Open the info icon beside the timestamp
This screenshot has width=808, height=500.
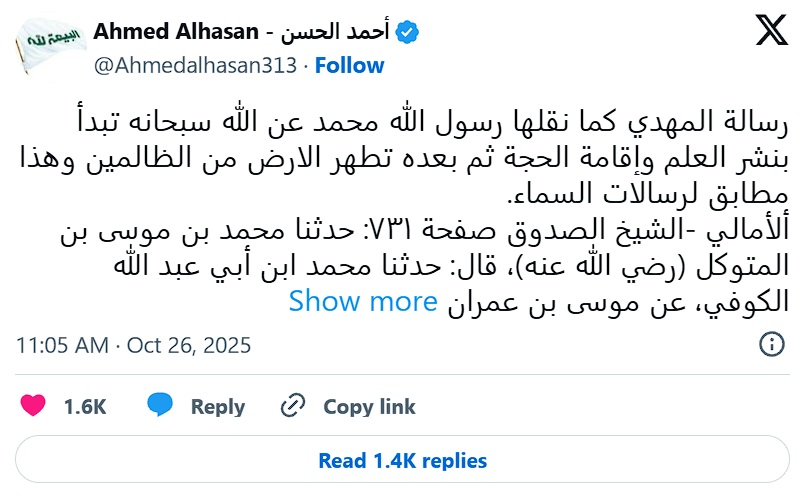pos(771,346)
